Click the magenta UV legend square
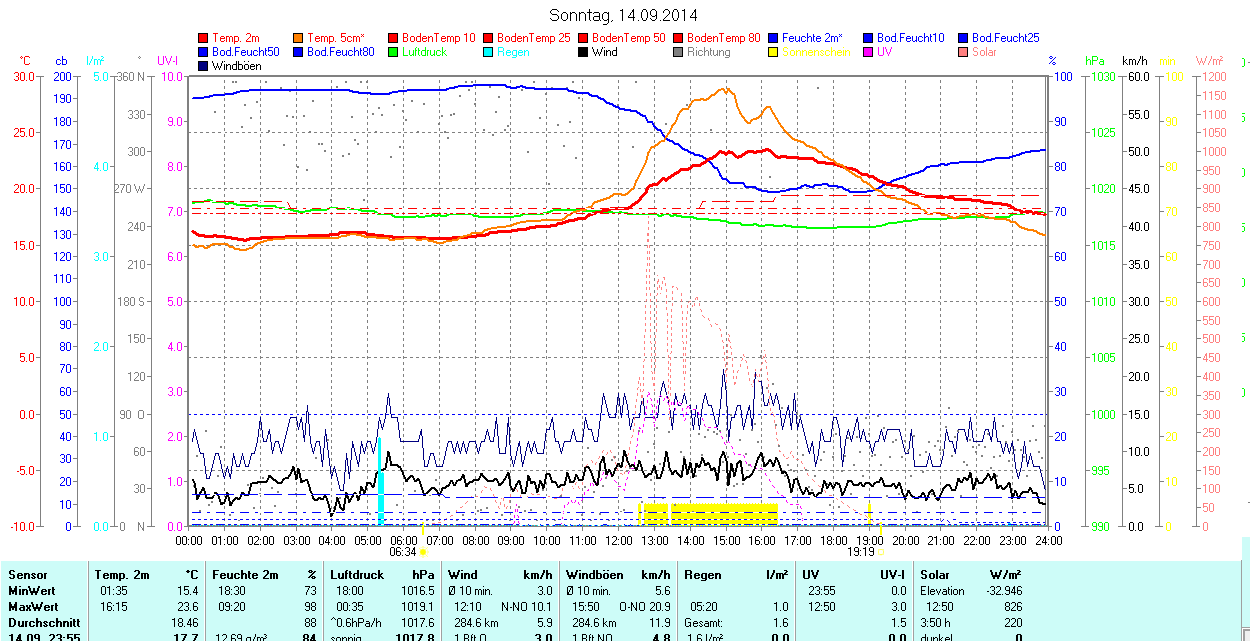The width and height of the screenshot is (1250, 641). (869, 52)
